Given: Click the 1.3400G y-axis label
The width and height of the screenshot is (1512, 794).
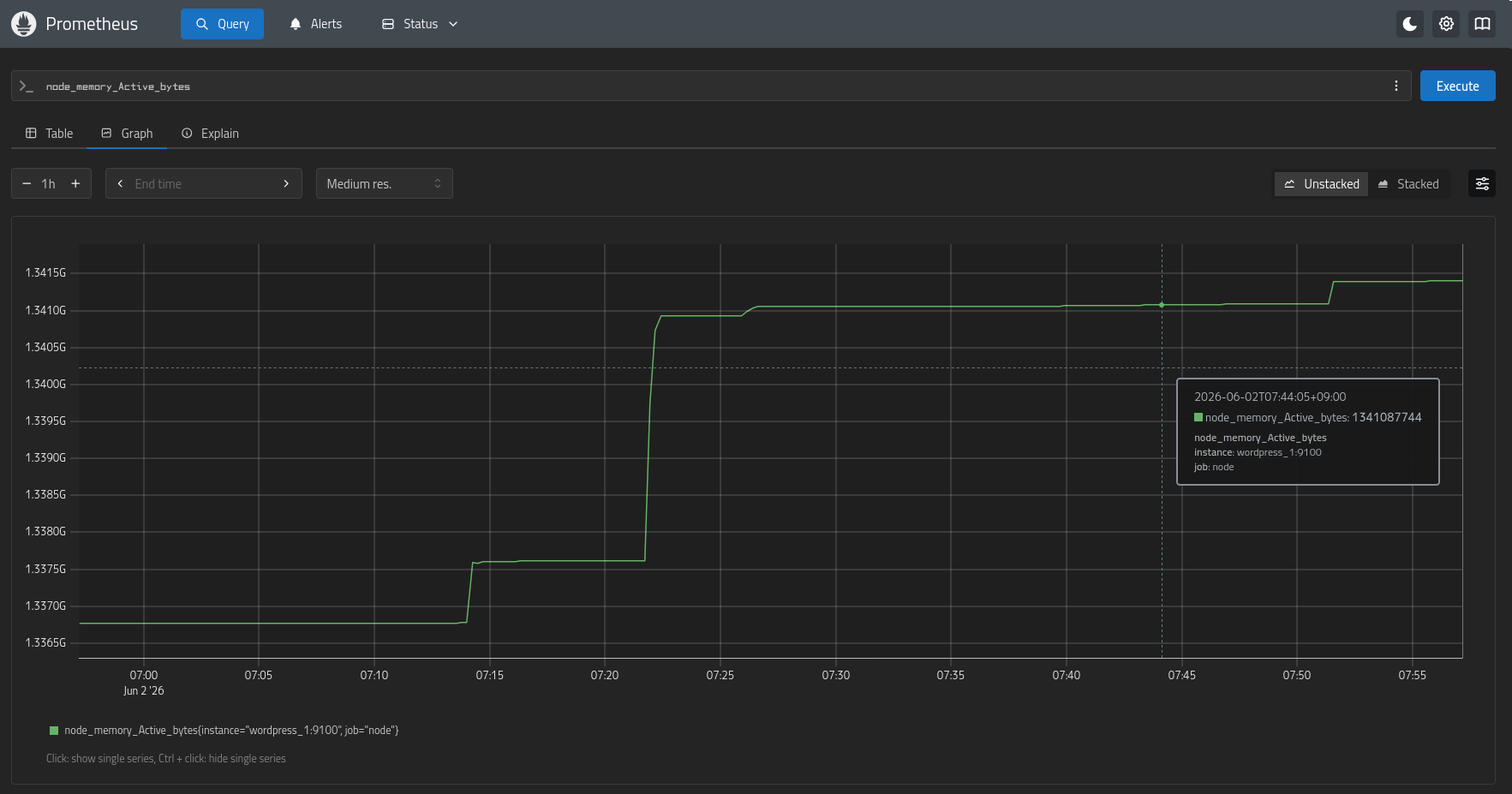Looking at the screenshot, I should 45,384.
